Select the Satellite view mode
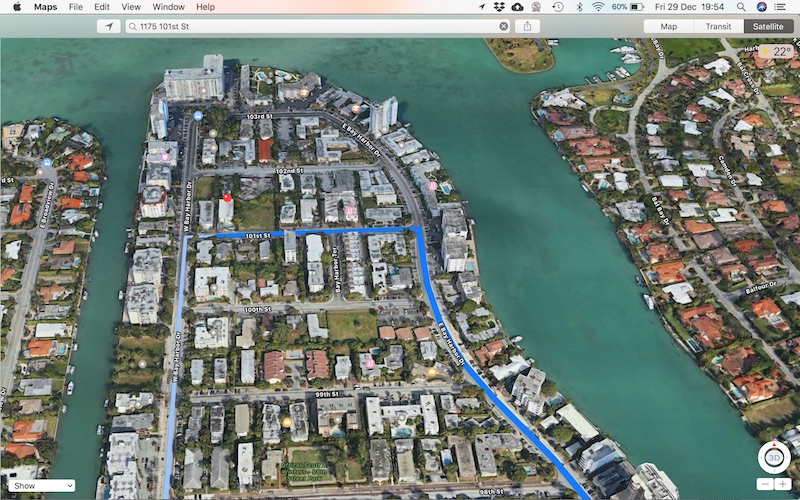This screenshot has height=500, width=800. click(x=768, y=26)
